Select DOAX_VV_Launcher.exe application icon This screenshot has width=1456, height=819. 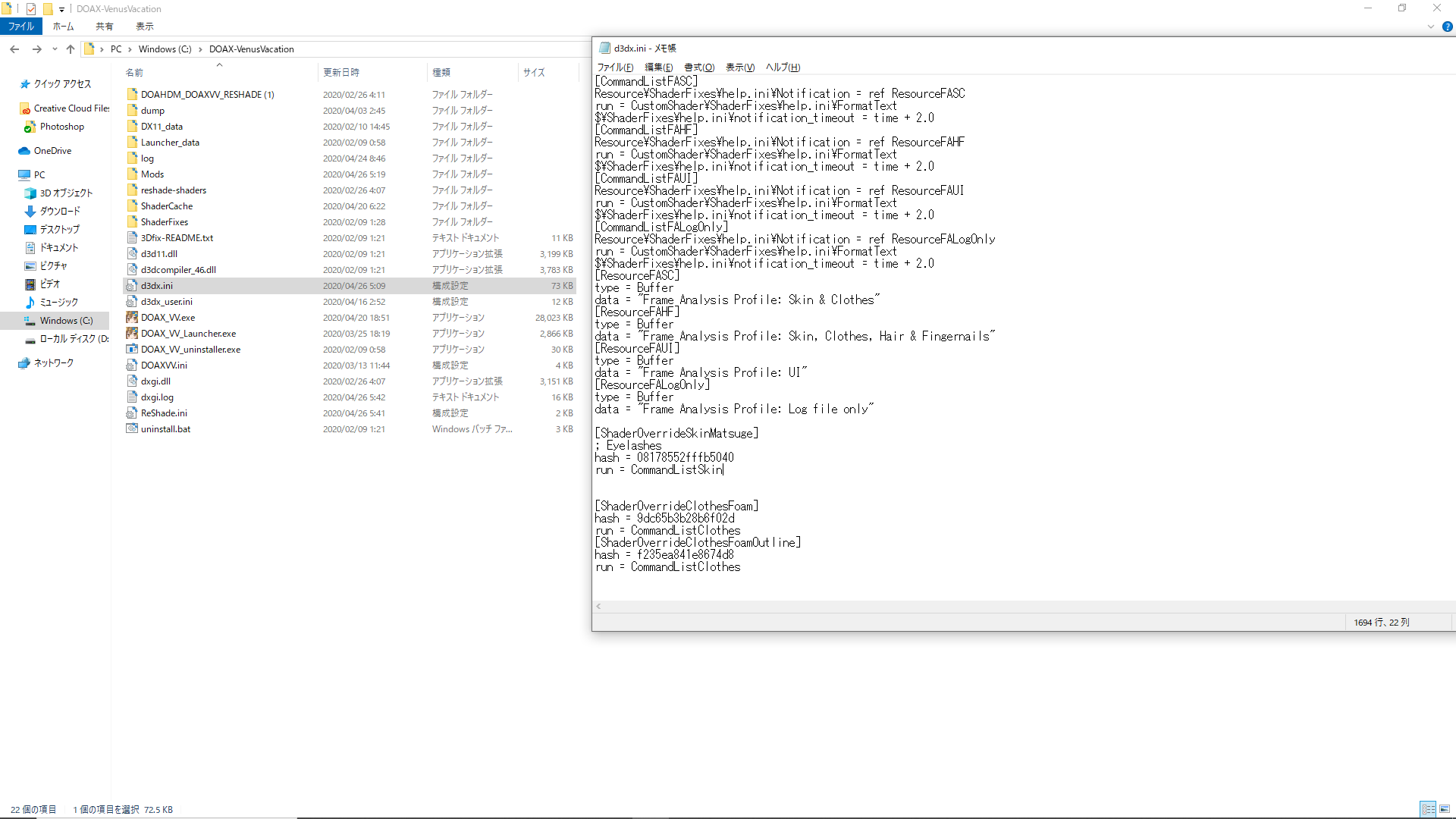[x=132, y=334]
